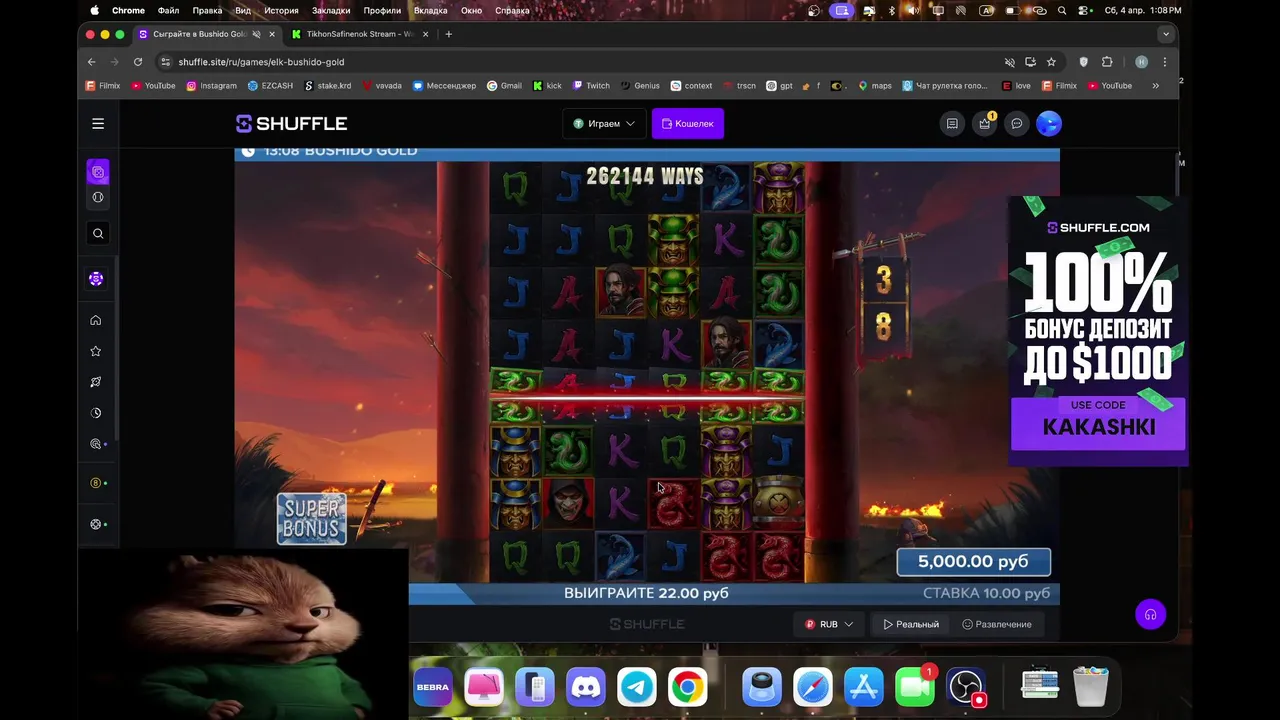Screen dimensions: 1280x720
Task: Select the sports ball icon in sidebar
Action: point(98,197)
